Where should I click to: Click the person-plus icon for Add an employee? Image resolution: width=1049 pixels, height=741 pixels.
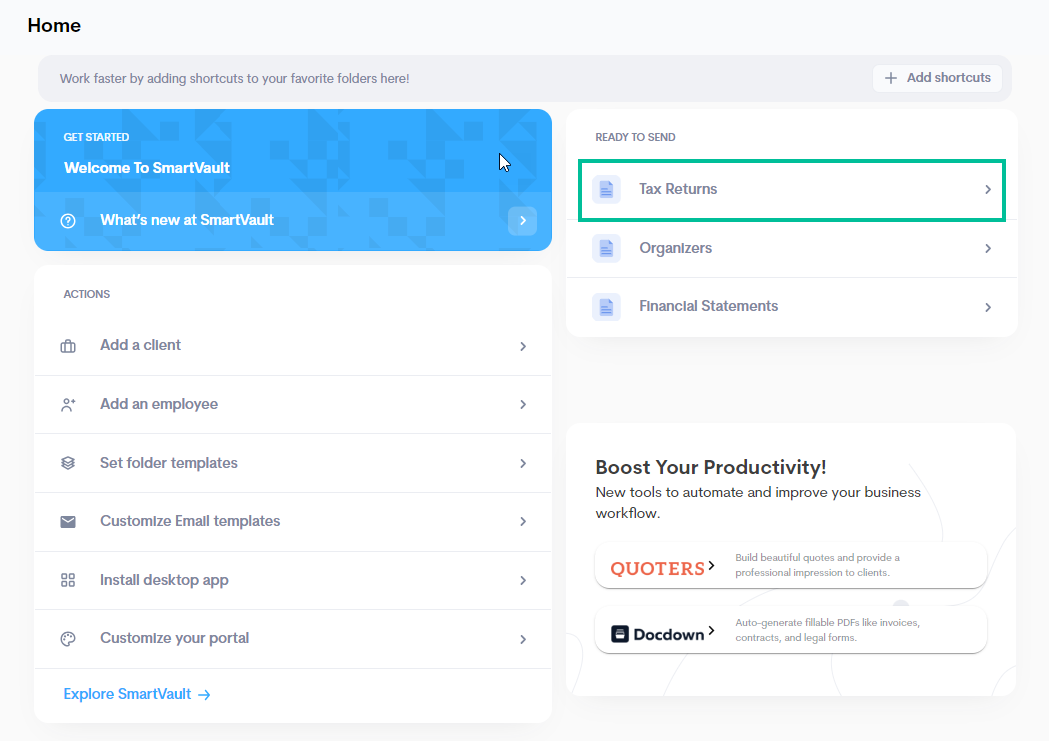[68, 405]
